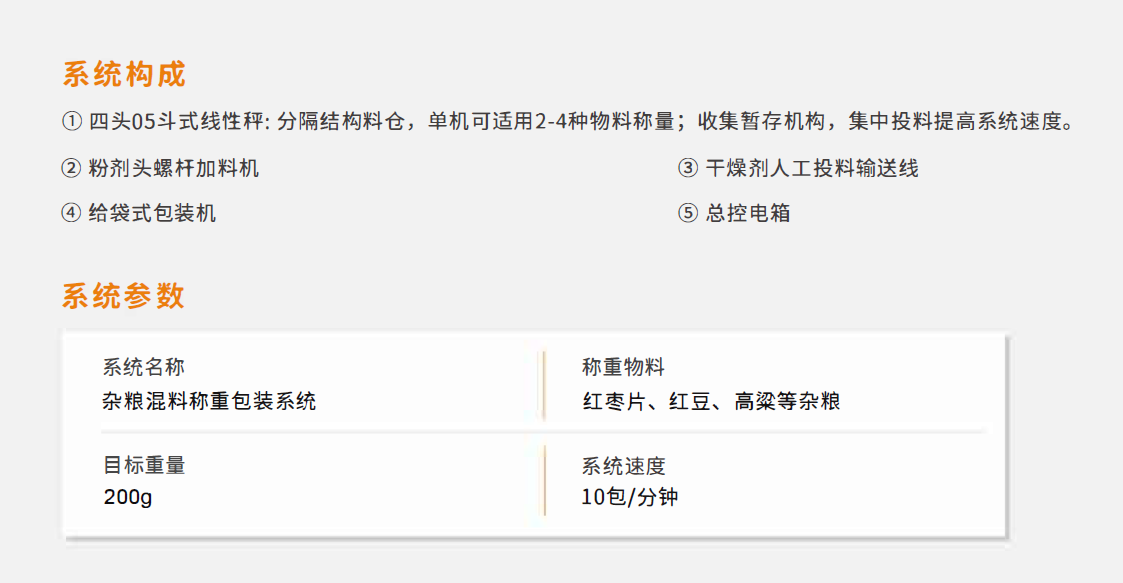
Task: Click the 200g value
Action: pyautogui.click(x=128, y=497)
